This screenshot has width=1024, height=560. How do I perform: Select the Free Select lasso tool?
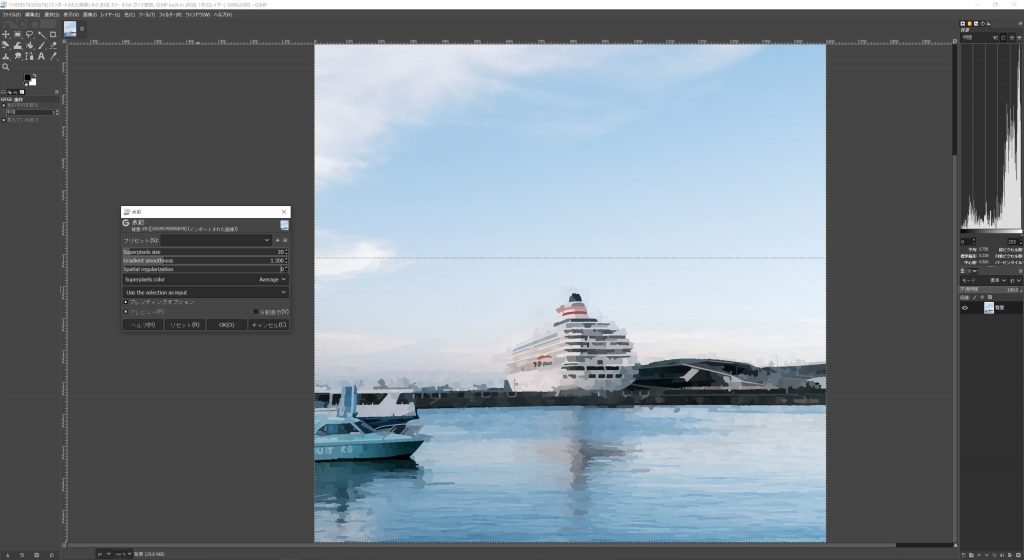tap(29, 35)
